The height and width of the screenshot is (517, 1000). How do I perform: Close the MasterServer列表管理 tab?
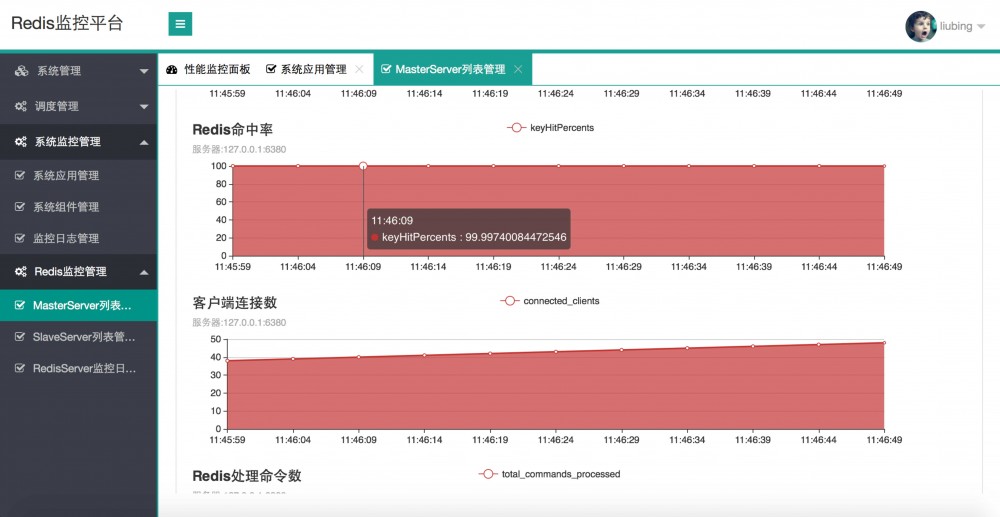[518, 69]
